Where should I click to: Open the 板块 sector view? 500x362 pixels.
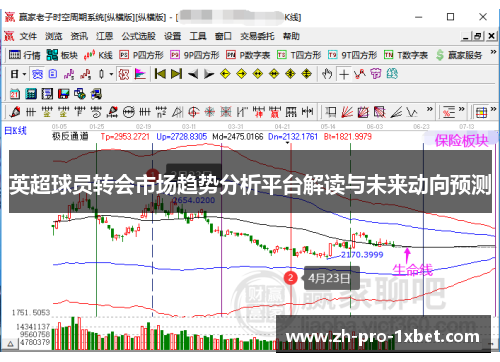click(x=62, y=55)
